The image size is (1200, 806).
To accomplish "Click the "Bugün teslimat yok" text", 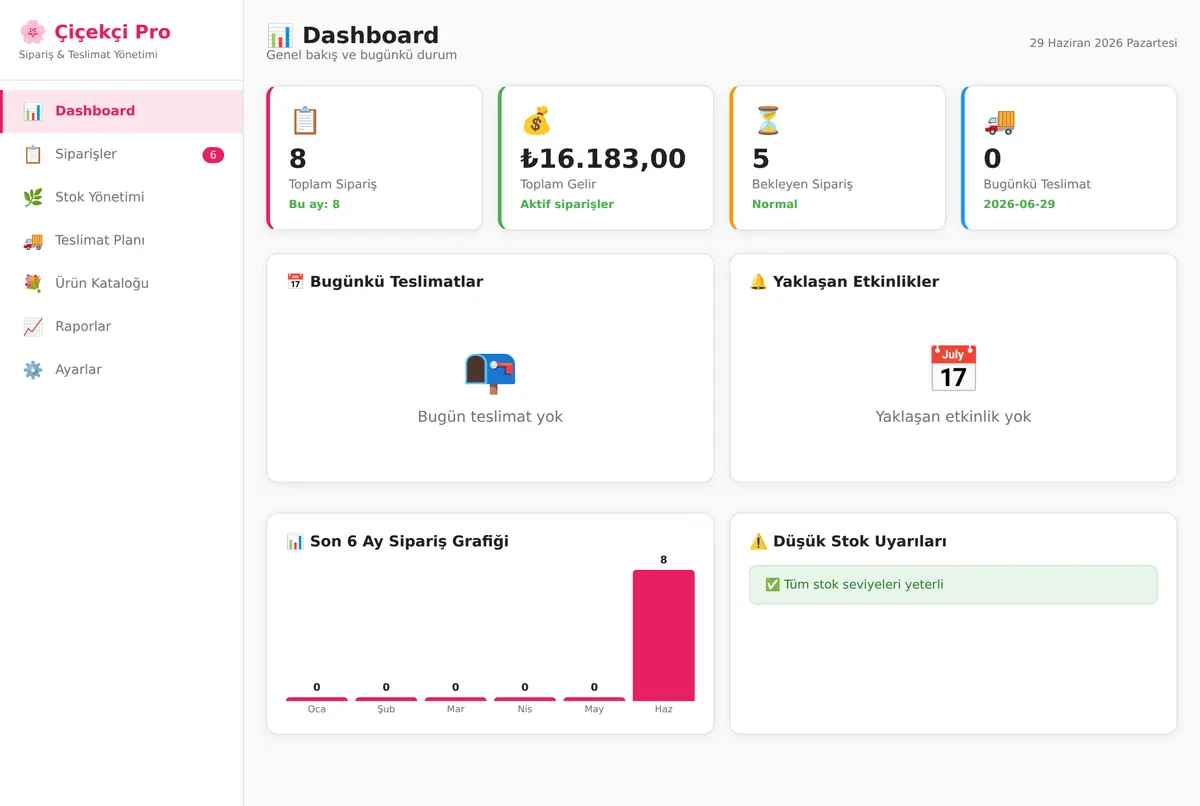I will tap(490, 417).
